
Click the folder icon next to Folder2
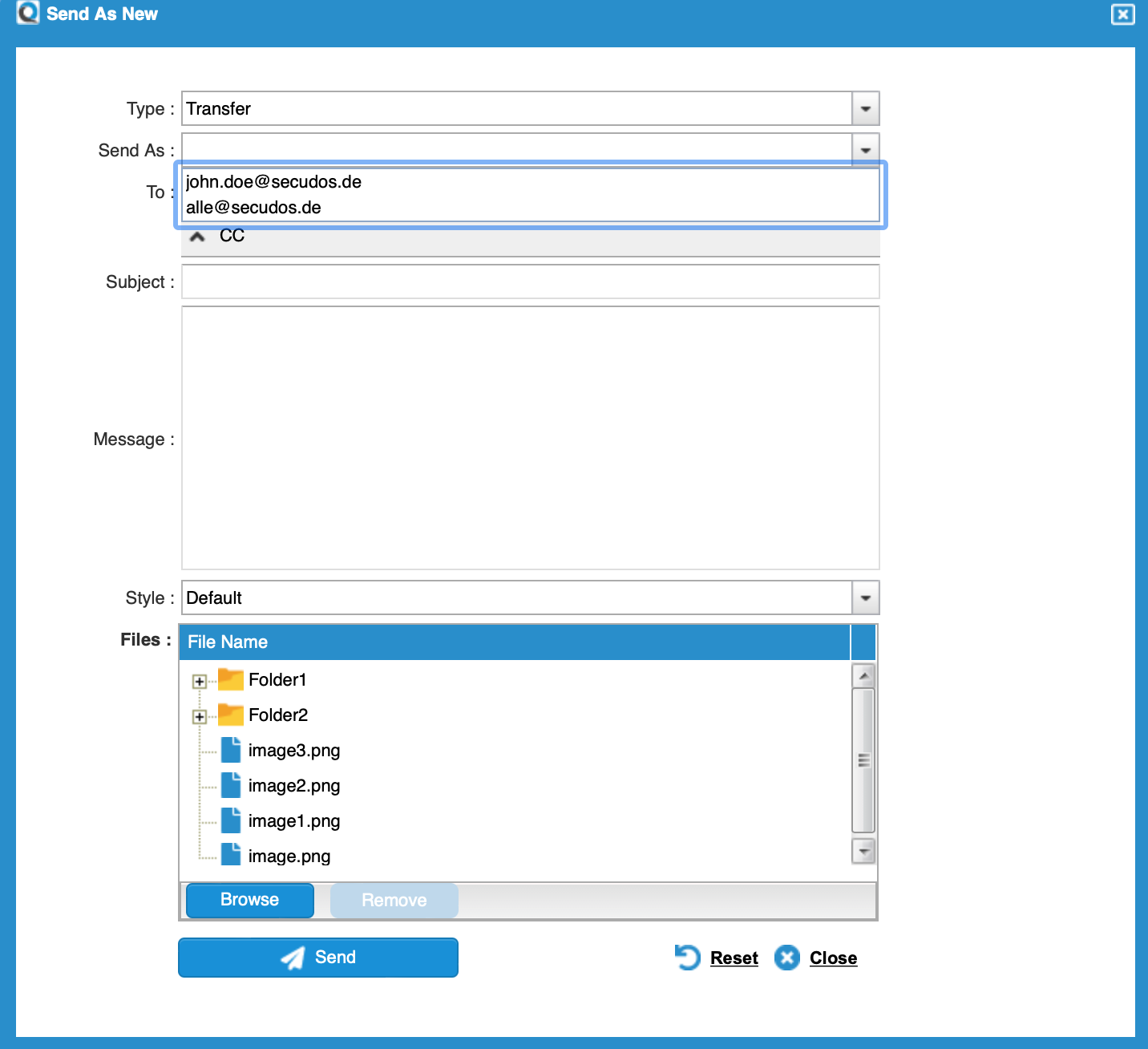pos(229,715)
